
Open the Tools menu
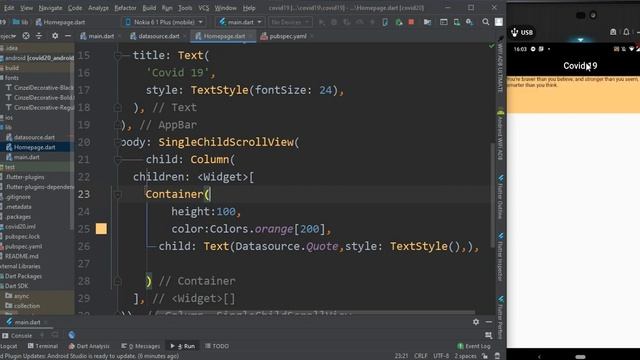[x=185, y=8]
